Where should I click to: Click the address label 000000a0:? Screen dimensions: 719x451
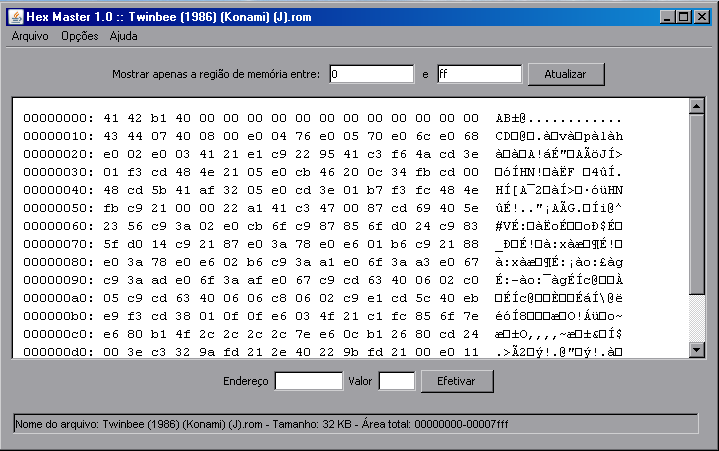58,298
